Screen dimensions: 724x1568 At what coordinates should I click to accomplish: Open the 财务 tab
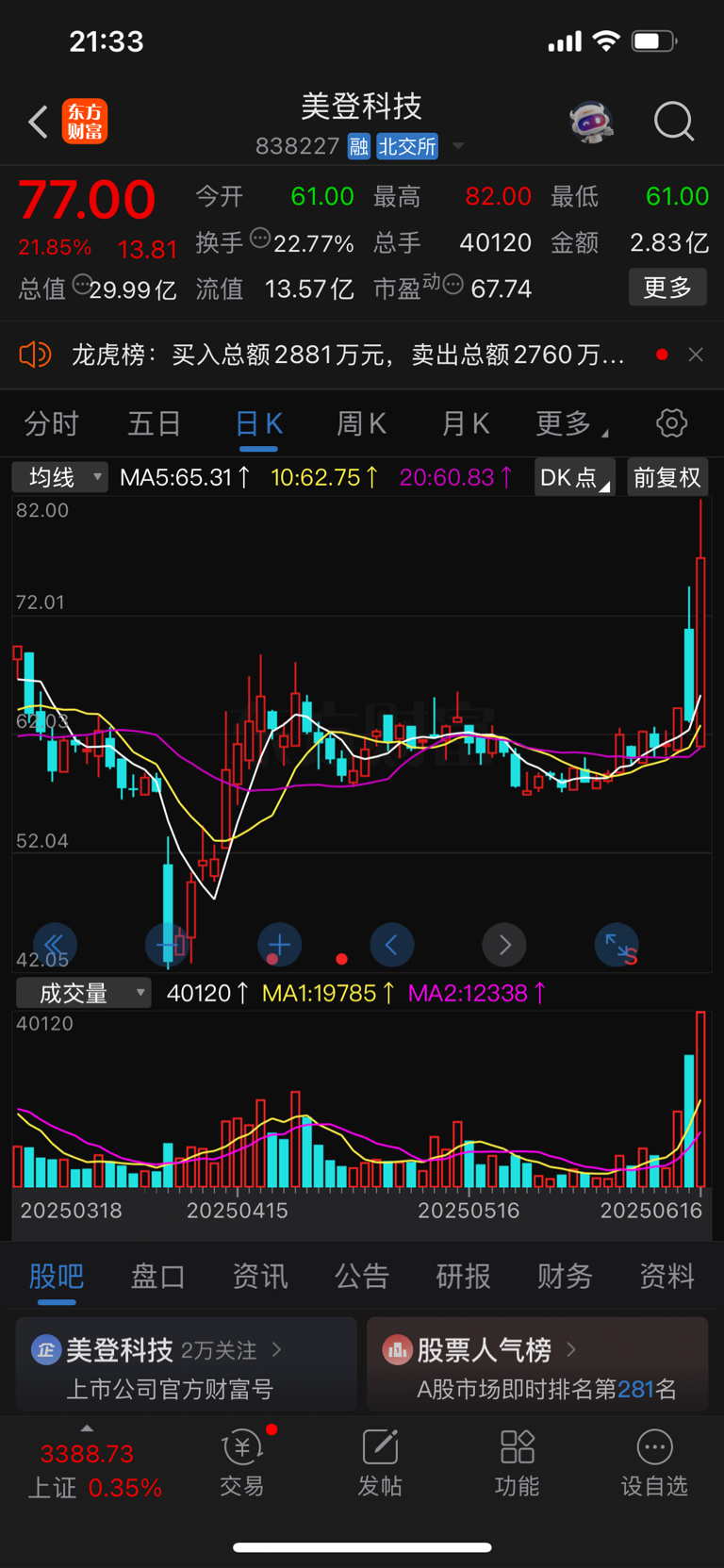coord(565,1276)
